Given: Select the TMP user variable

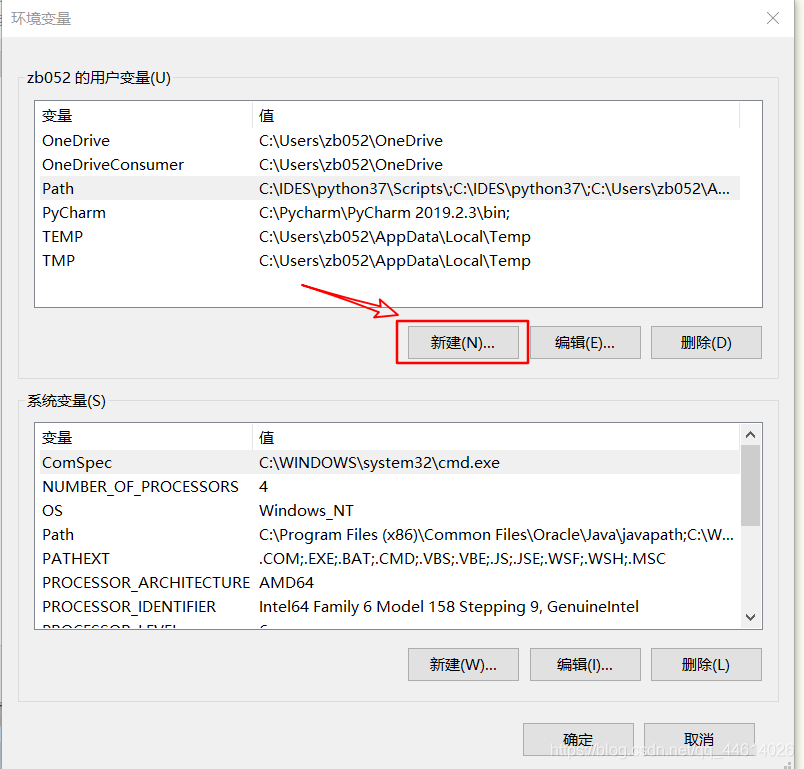Looking at the screenshot, I should tap(390, 260).
